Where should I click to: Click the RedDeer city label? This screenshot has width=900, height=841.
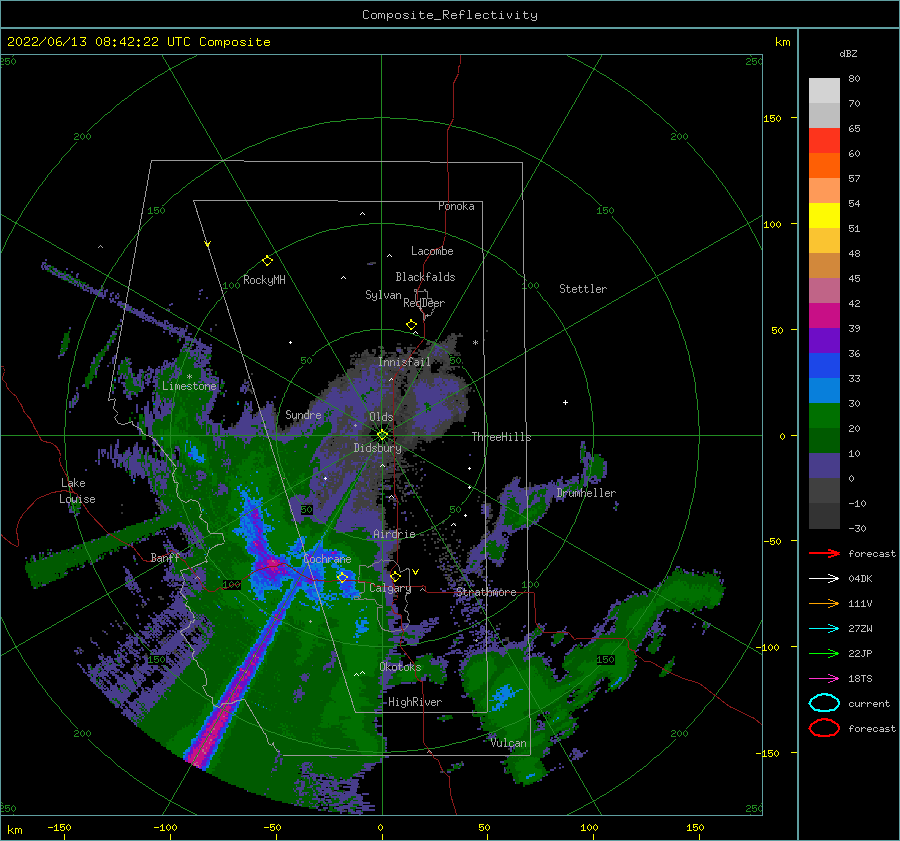coord(424,303)
